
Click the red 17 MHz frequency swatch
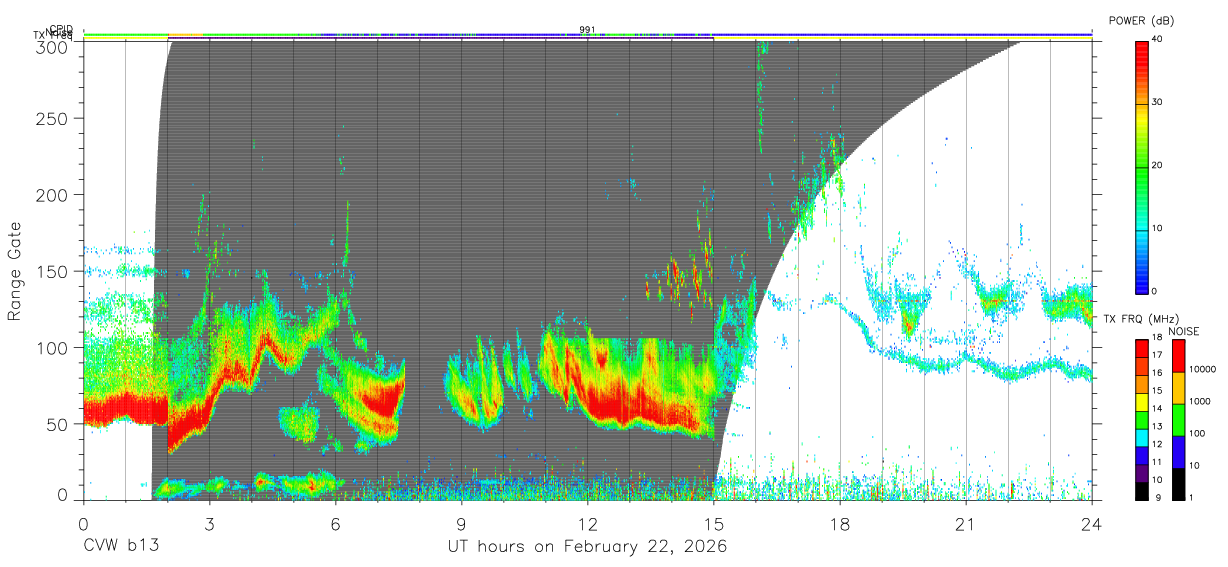pos(1142,348)
